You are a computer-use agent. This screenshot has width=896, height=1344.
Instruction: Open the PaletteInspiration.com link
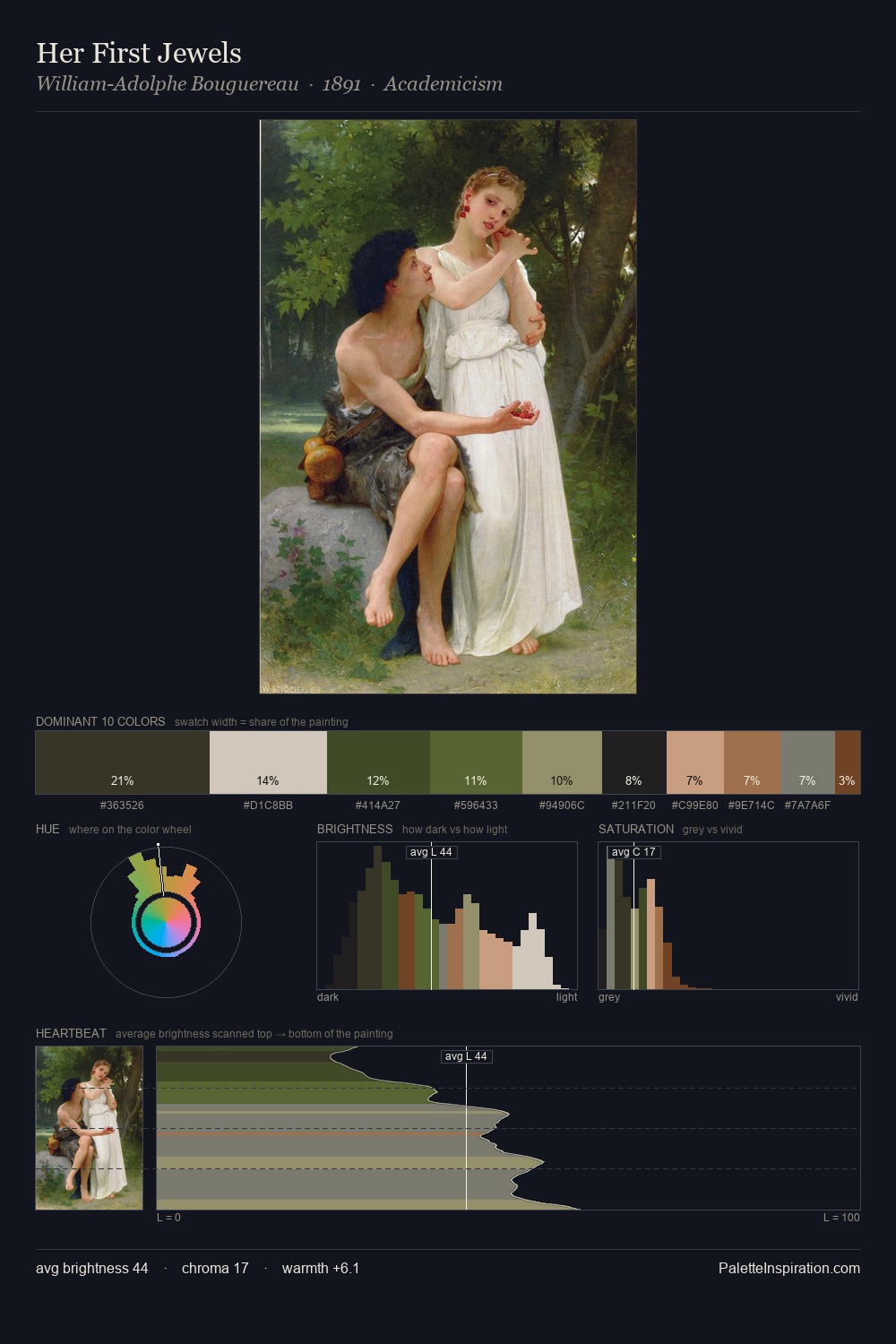789,1268
